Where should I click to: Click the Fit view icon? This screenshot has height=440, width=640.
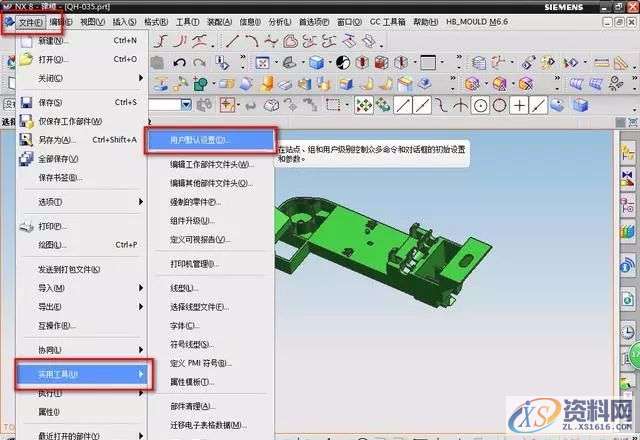[262, 63]
